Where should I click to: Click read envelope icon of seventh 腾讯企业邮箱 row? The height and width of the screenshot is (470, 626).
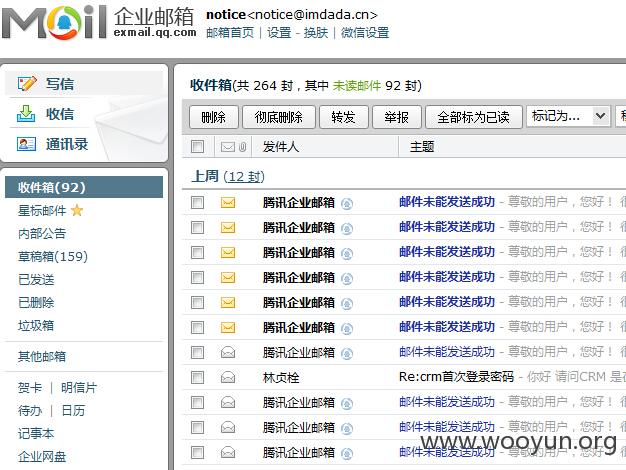[228, 352]
